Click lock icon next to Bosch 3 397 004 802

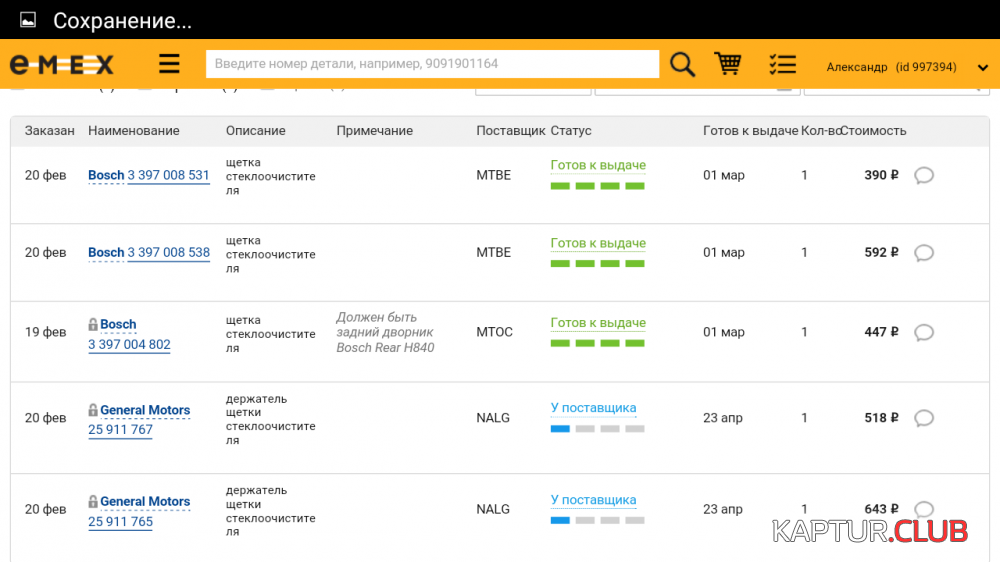(93, 325)
